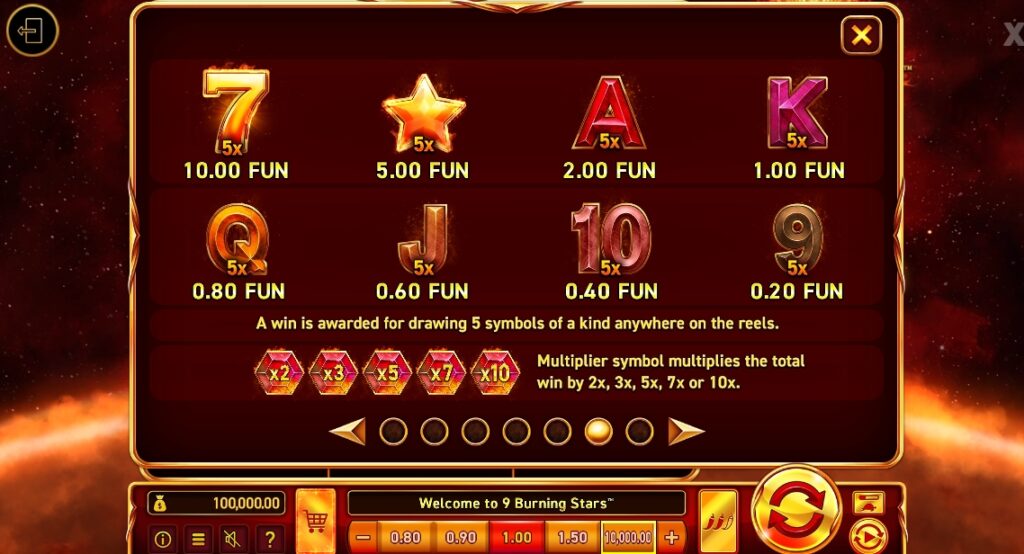Screen dimensions: 1024x554
Task: Click the chili peppers bonus icon
Action: pyautogui.click(x=718, y=521)
